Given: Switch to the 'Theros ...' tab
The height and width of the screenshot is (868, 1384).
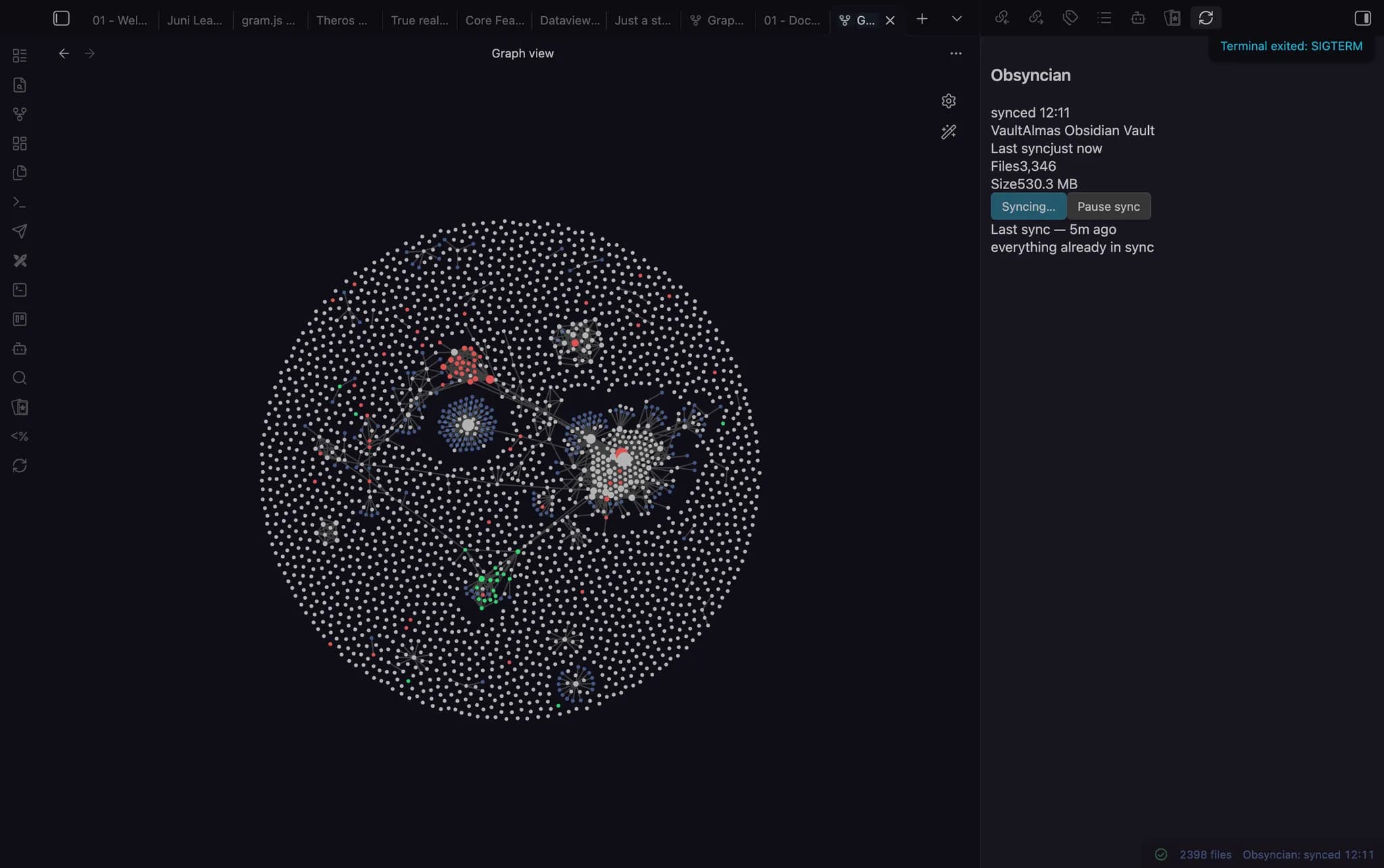Looking at the screenshot, I should click(342, 20).
